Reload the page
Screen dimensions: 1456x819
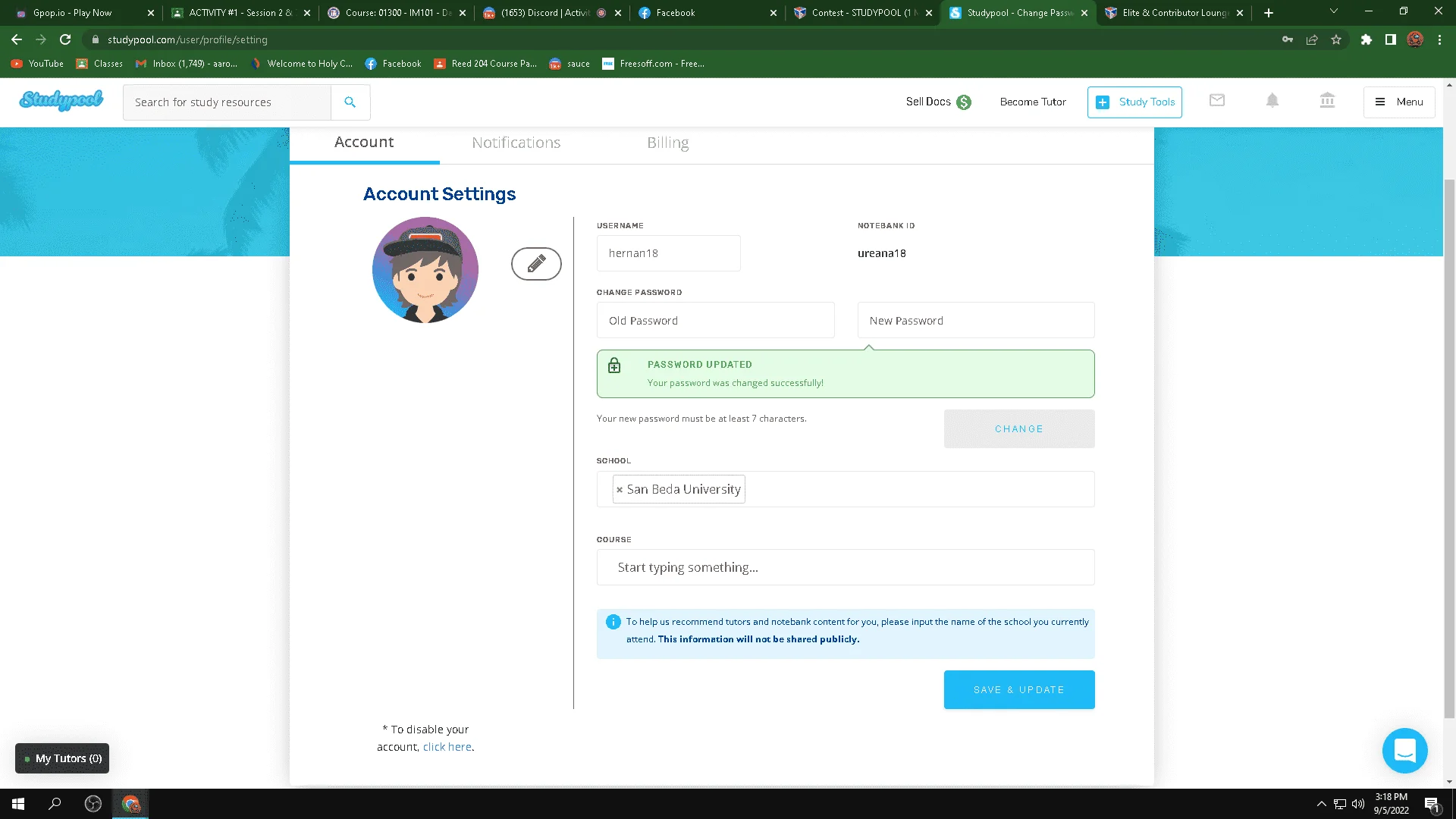(65, 39)
